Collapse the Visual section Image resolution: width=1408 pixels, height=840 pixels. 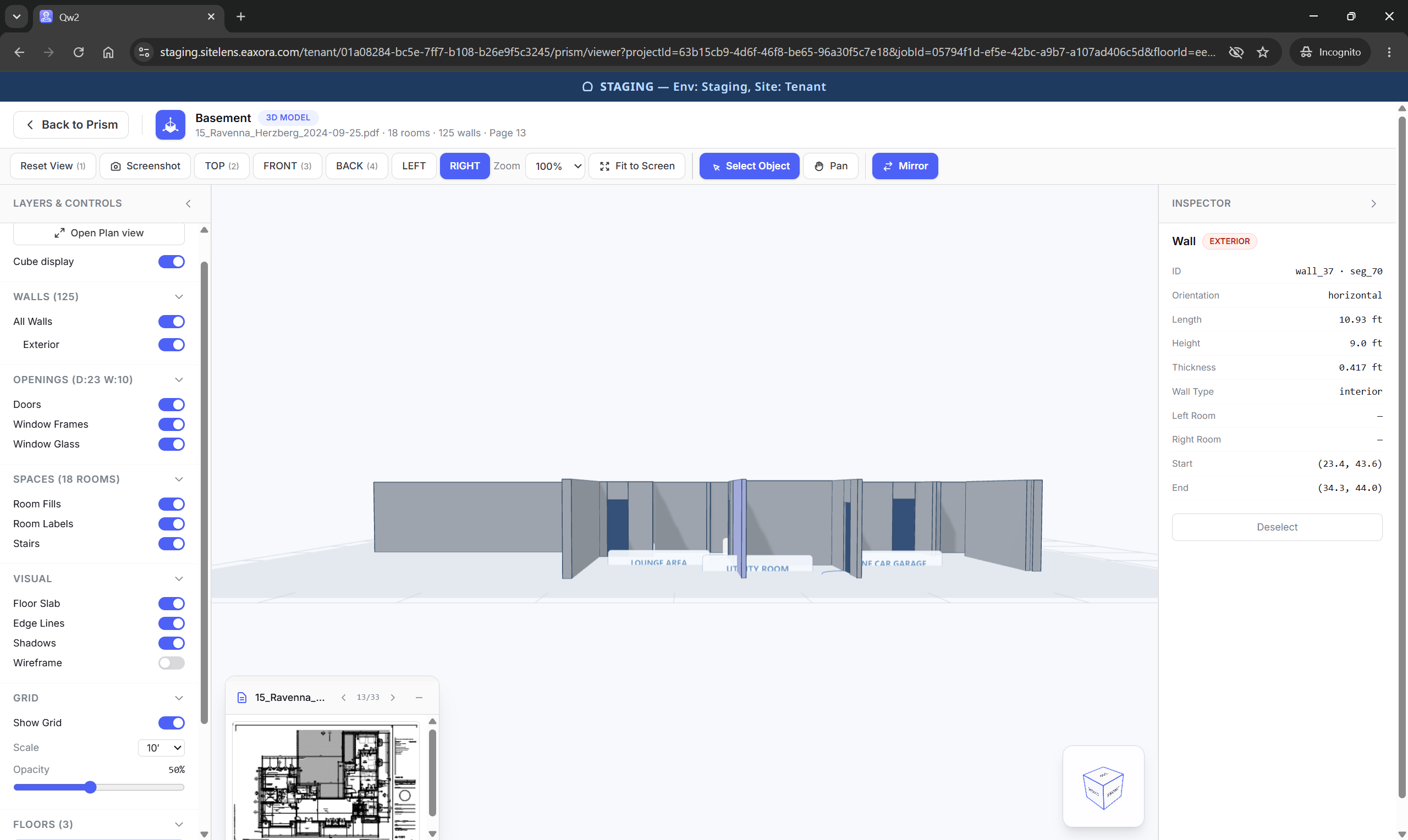[179, 578]
